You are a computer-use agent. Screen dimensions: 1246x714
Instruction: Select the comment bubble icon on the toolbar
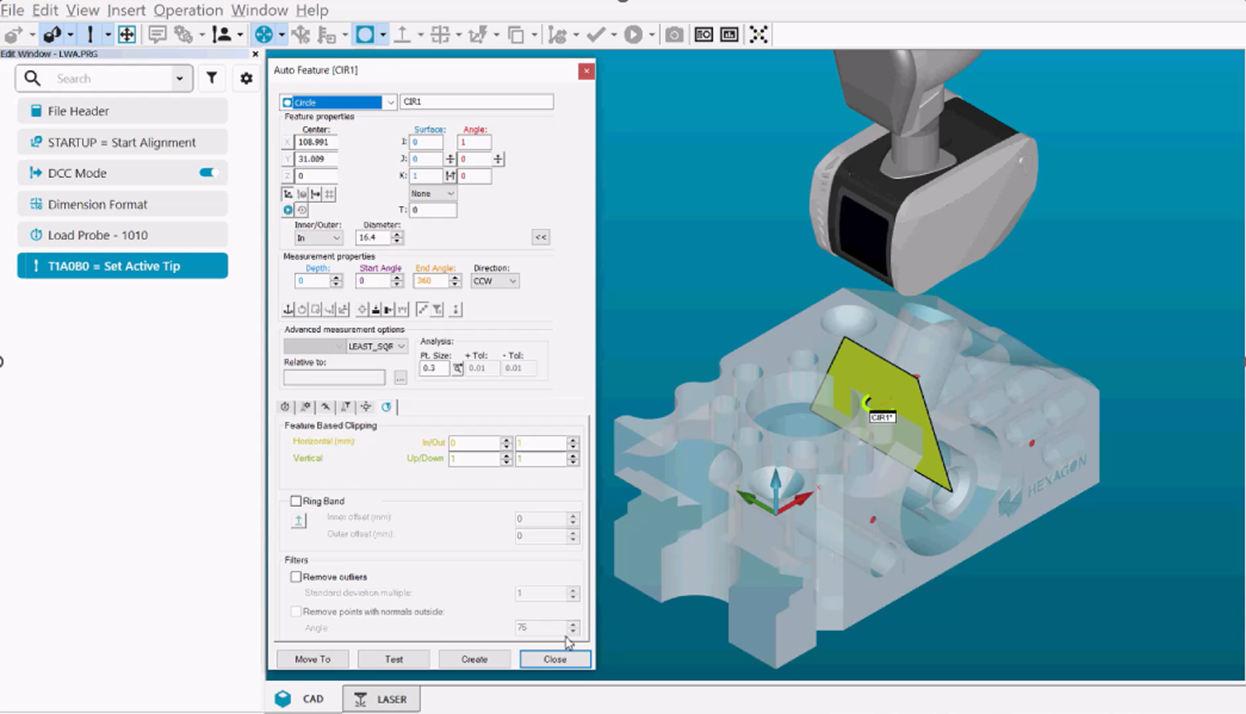(157, 33)
